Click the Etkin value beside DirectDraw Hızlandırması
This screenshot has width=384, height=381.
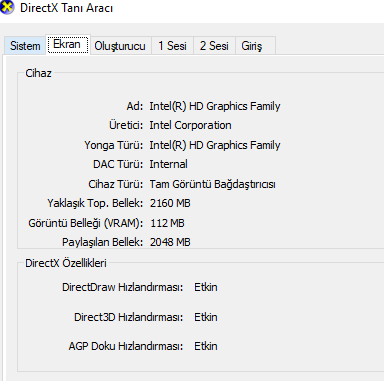[x=206, y=287]
